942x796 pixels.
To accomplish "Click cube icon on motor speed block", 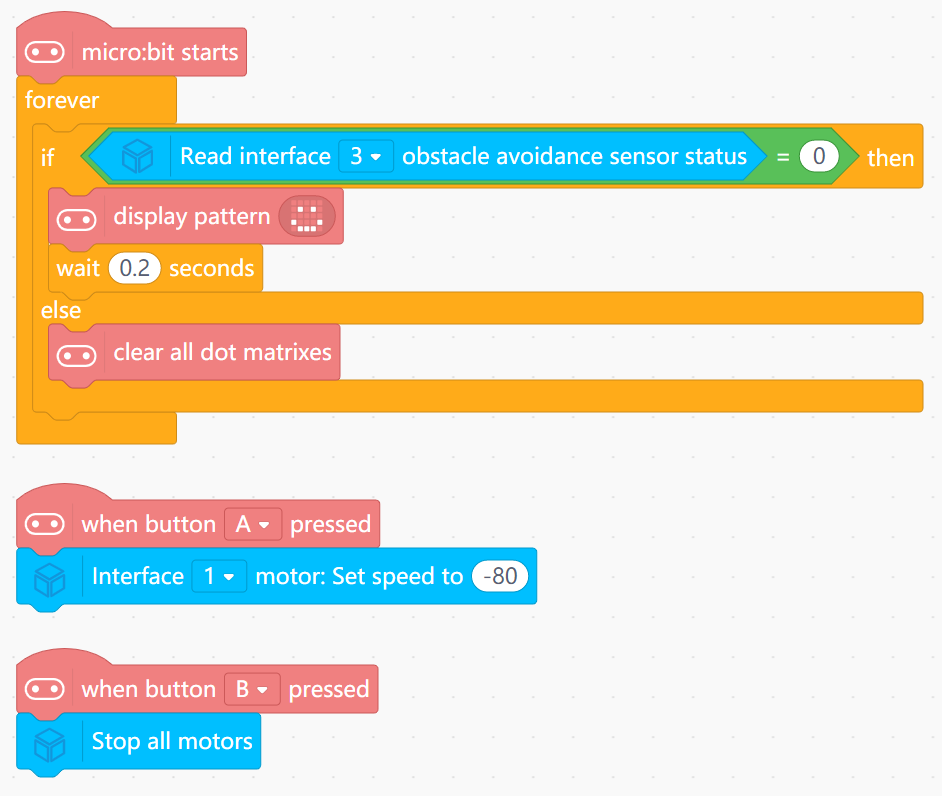I will tap(50, 577).
